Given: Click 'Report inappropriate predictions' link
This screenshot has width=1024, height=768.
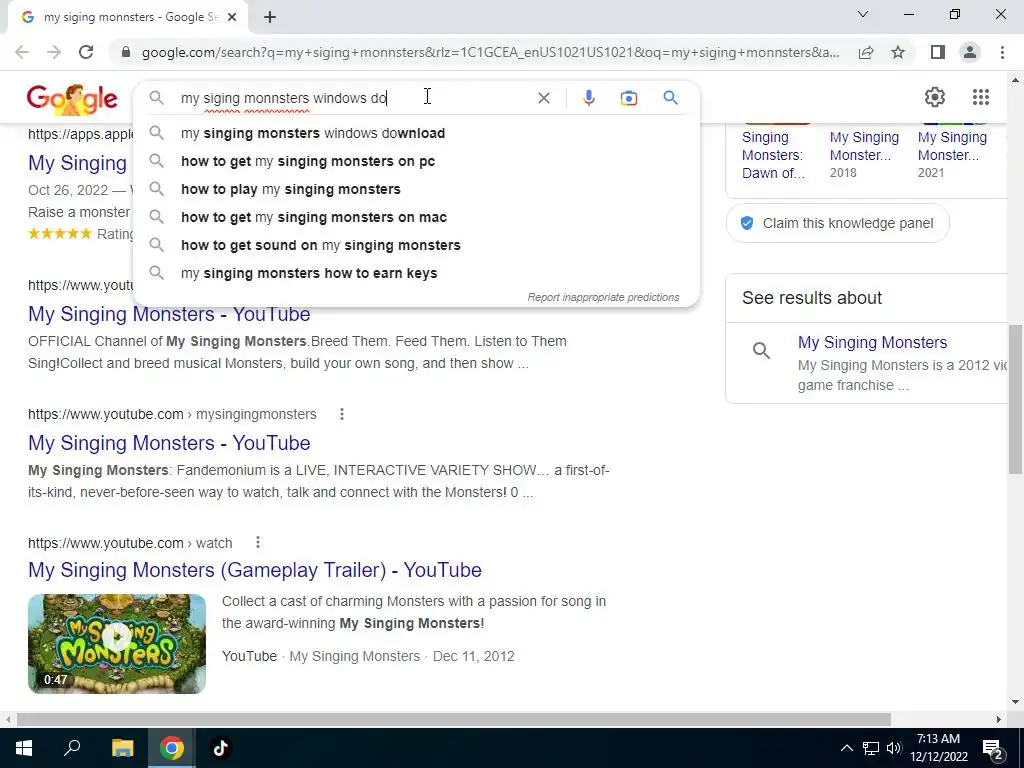Looking at the screenshot, I should click(x=603, y=297).
